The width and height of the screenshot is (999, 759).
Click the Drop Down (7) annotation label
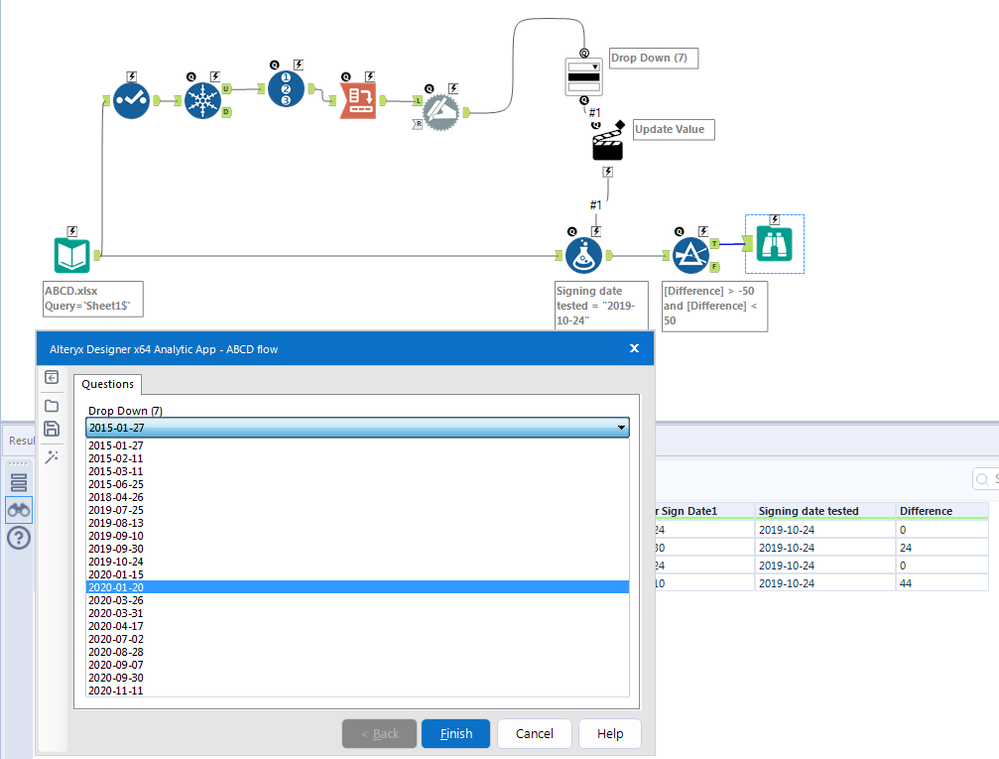[x=653, y=58]
